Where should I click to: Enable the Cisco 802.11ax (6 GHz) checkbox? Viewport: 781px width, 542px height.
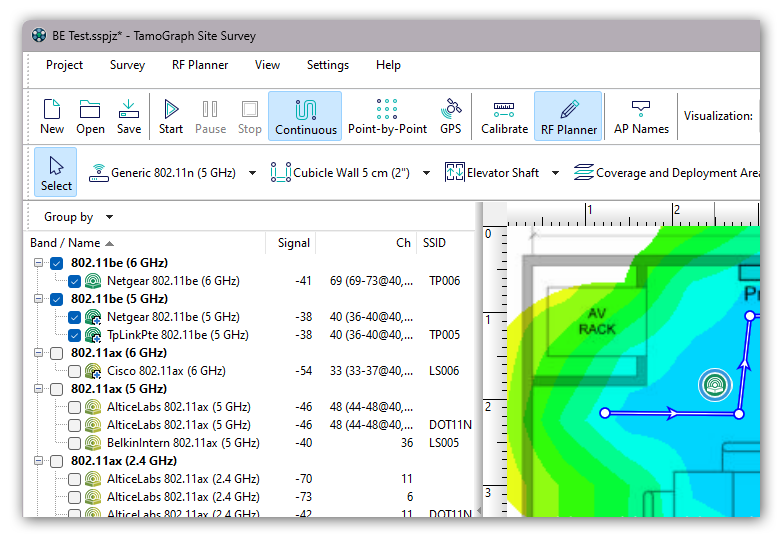coord(75,371)
